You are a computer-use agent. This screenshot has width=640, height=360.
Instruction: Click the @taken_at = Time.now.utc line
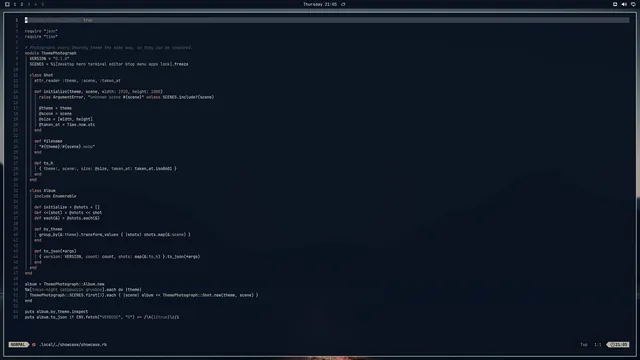[x=67, y=124]
